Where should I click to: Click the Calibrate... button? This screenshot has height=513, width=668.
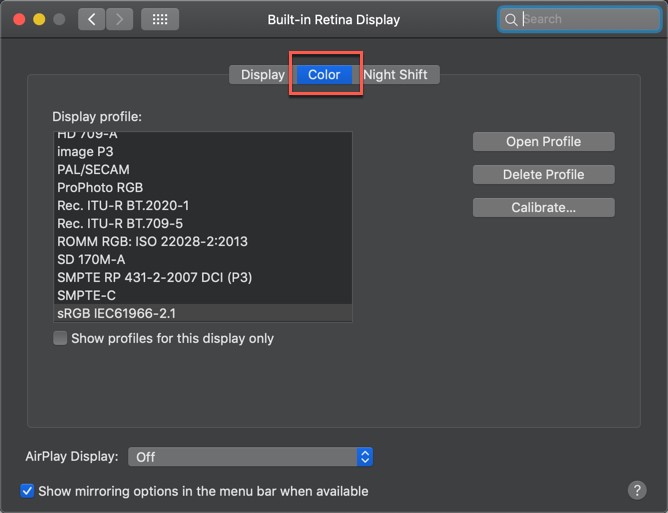point(544,208)
